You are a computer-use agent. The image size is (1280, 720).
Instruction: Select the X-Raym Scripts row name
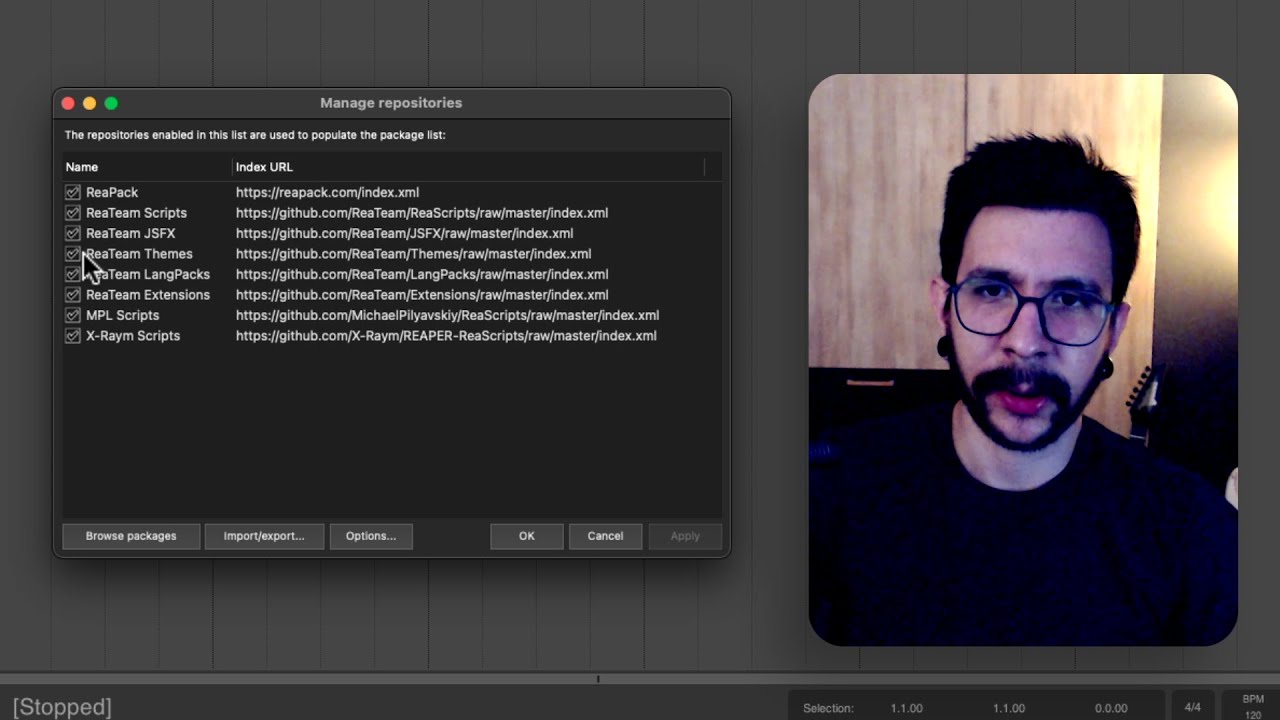coord(133,336)
